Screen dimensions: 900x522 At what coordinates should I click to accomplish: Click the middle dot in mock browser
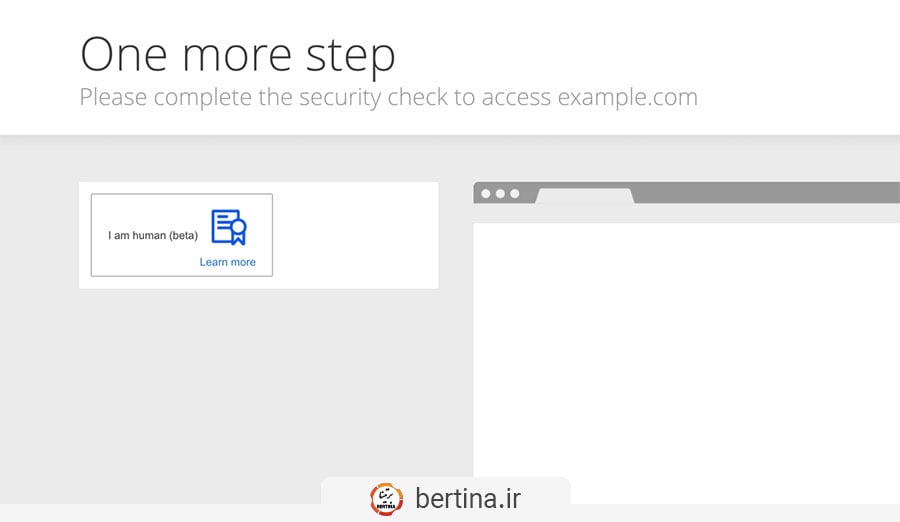coord(501,194)
